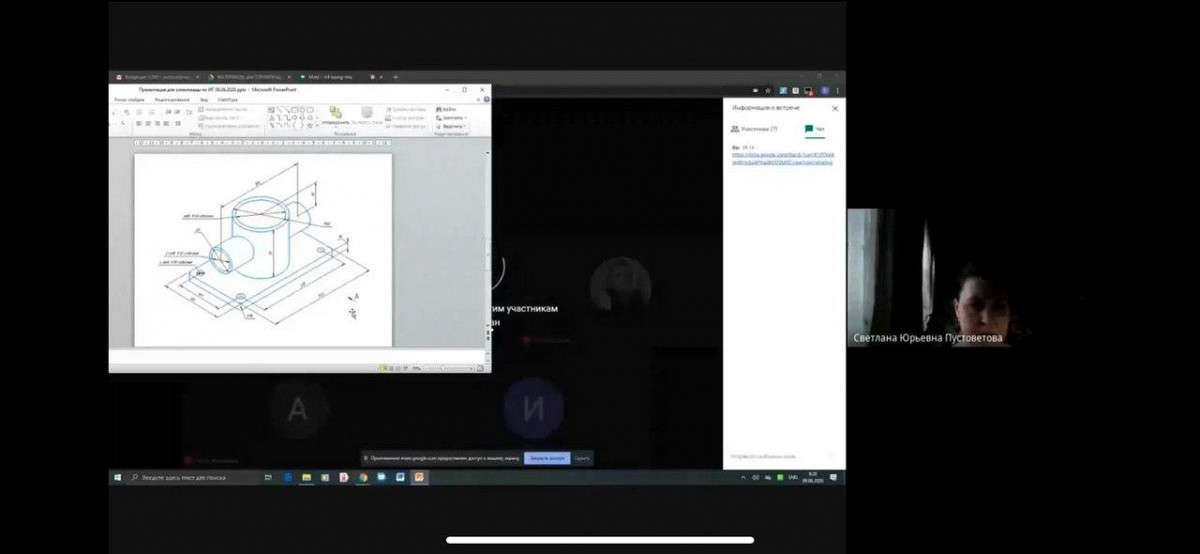1200x554 pixels.
Task: Click the PowerPoint icon in taskbar
Action: coord(420,478)
